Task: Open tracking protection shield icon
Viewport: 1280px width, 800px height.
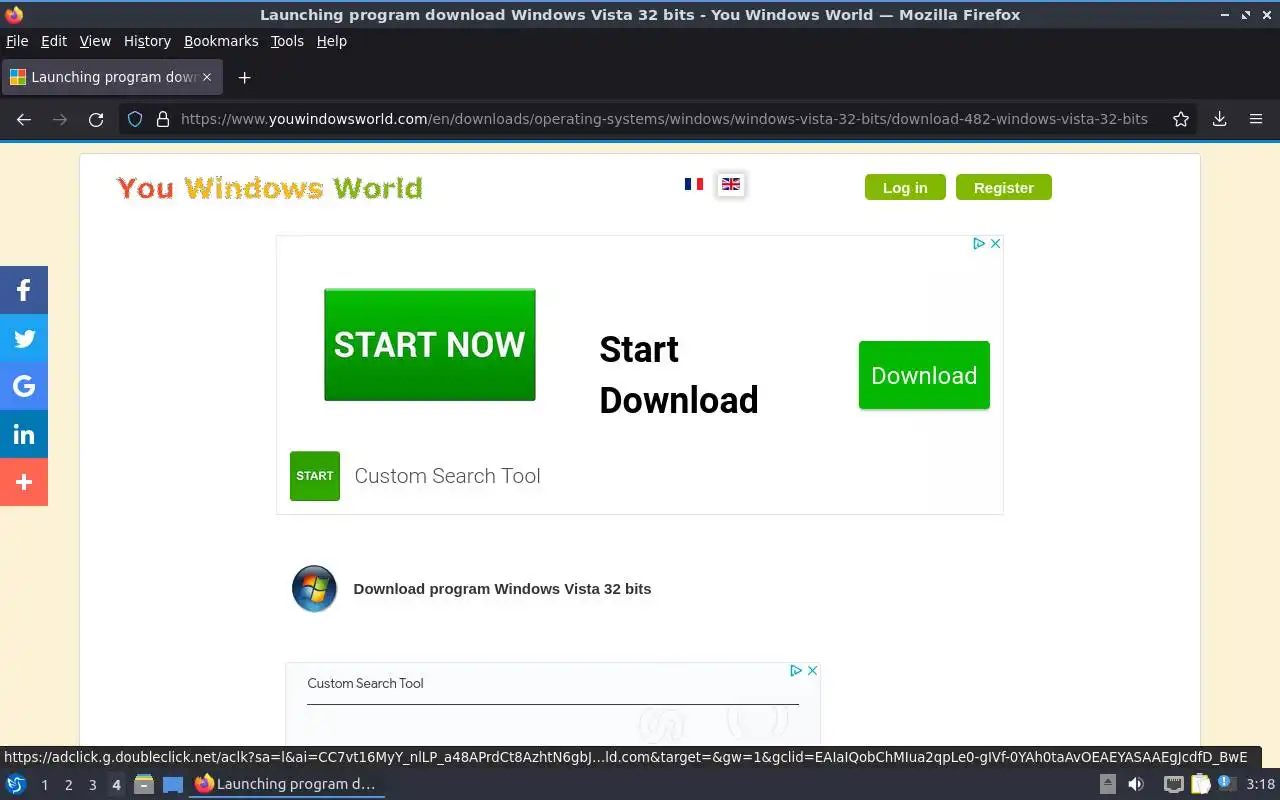Action: point(135,119)
